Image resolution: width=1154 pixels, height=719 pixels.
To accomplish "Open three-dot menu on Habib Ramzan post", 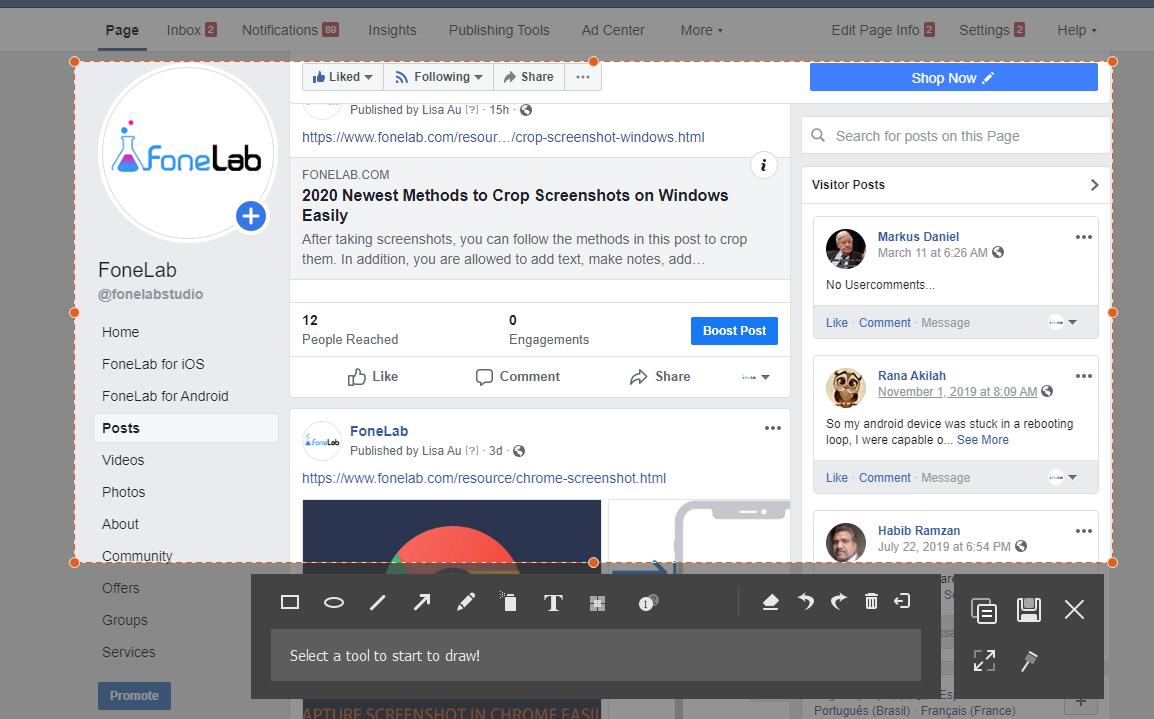I will tap(1083, 531).
